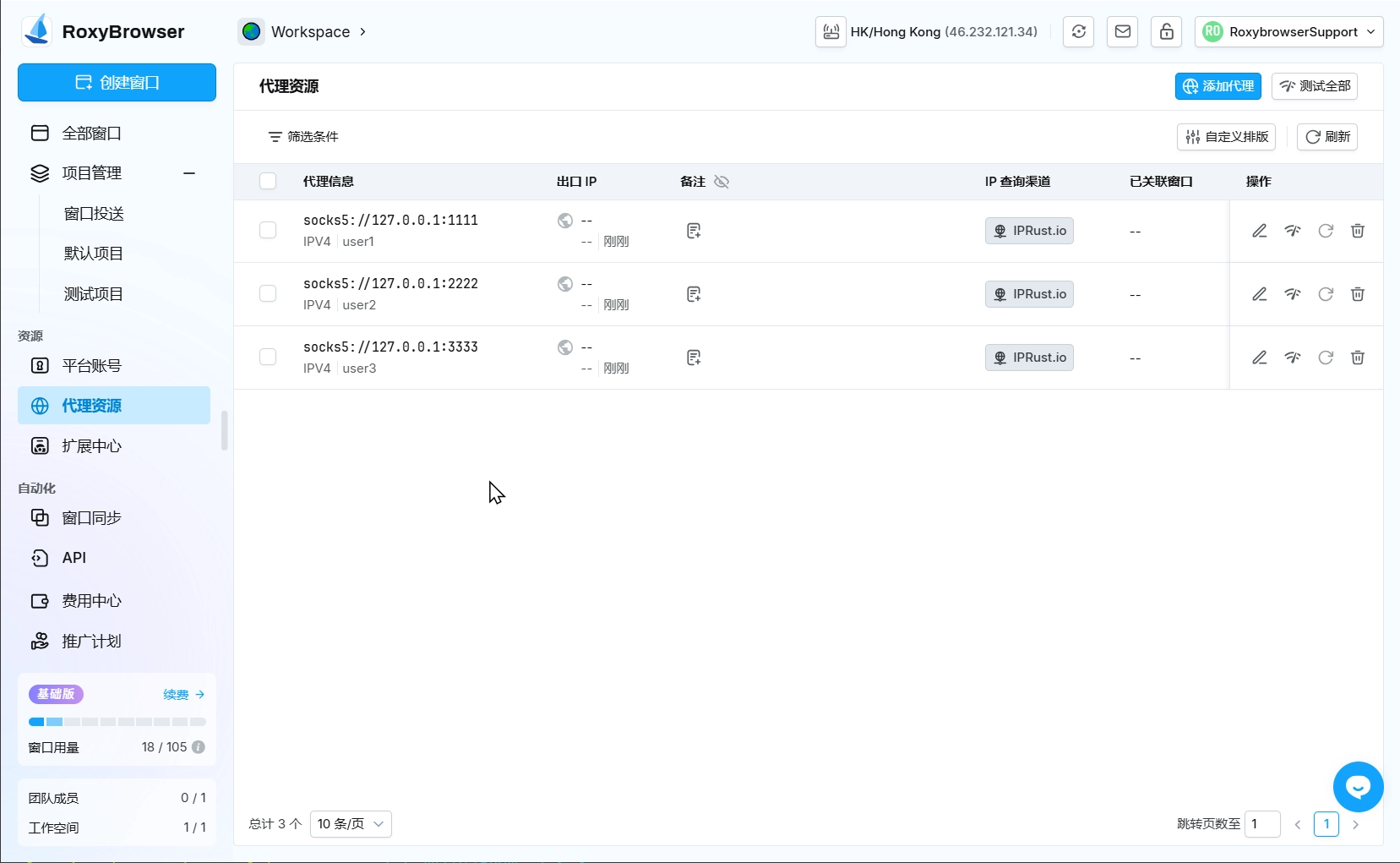The image size is (1400, 863).
Task: Click the 跳转页数至 page number field
Action: [1262, 824]
